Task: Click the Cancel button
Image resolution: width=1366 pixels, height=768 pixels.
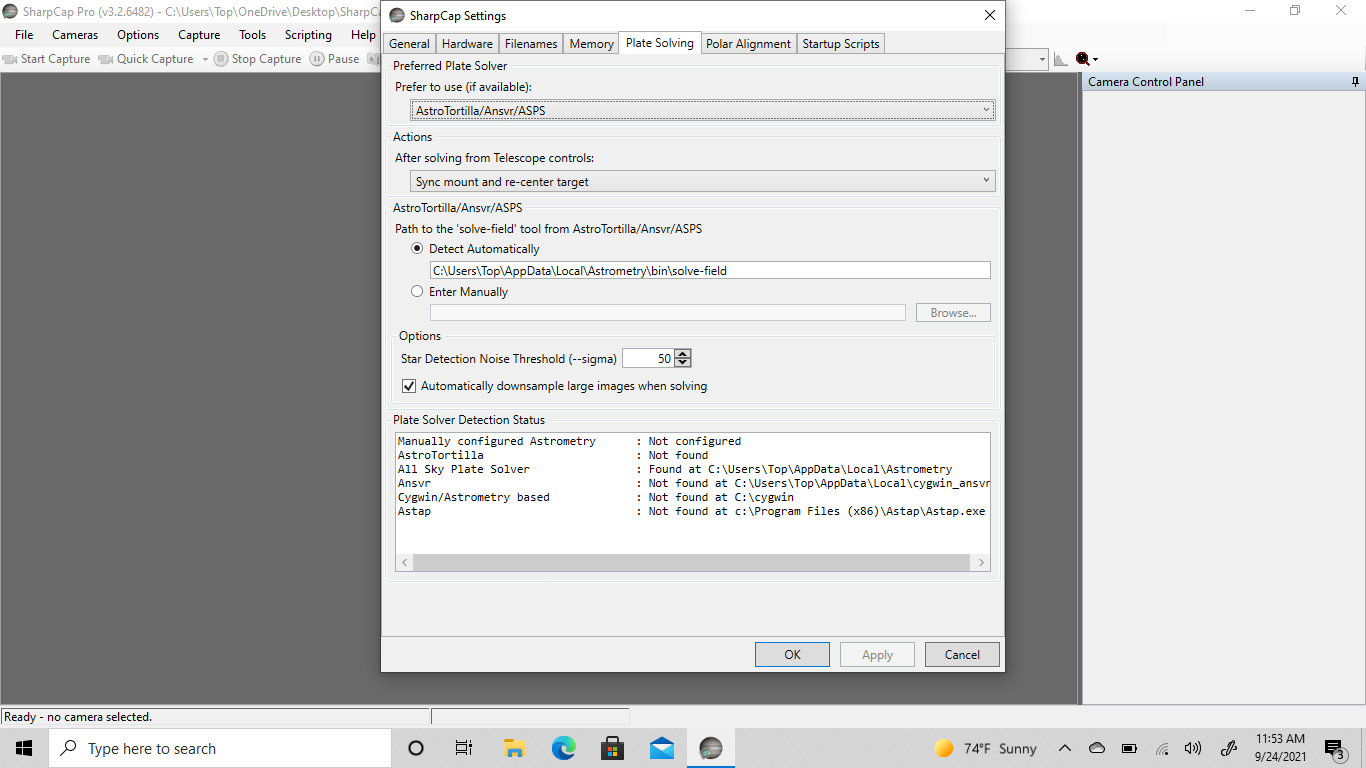Action: 962,655
